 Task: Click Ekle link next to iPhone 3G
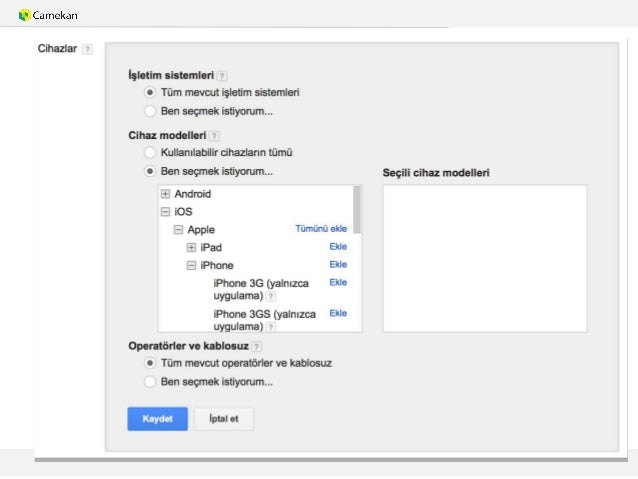click(x=338, y=282)
